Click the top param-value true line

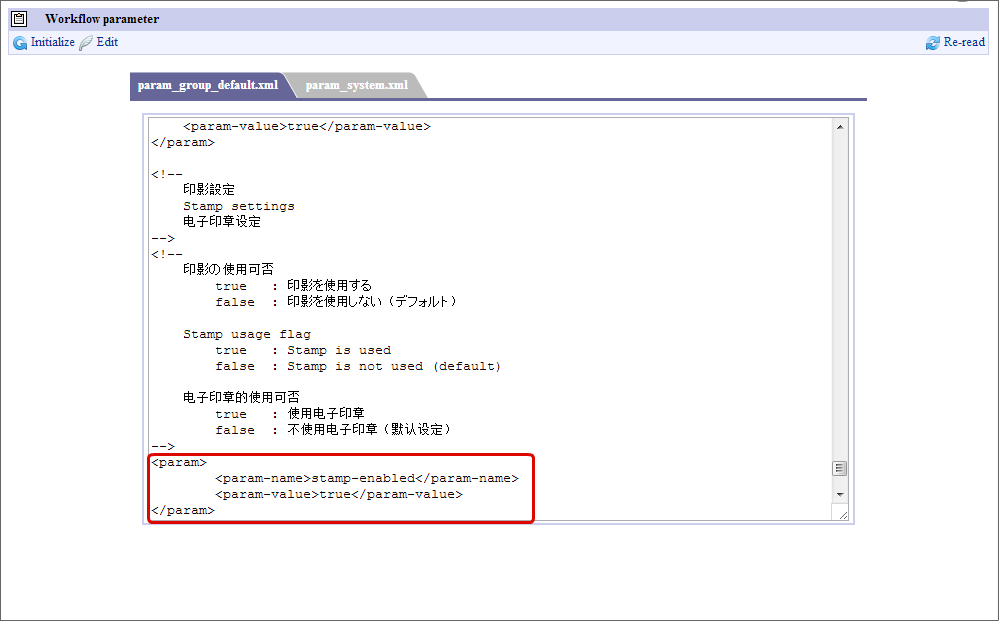(x=307, y=126)
